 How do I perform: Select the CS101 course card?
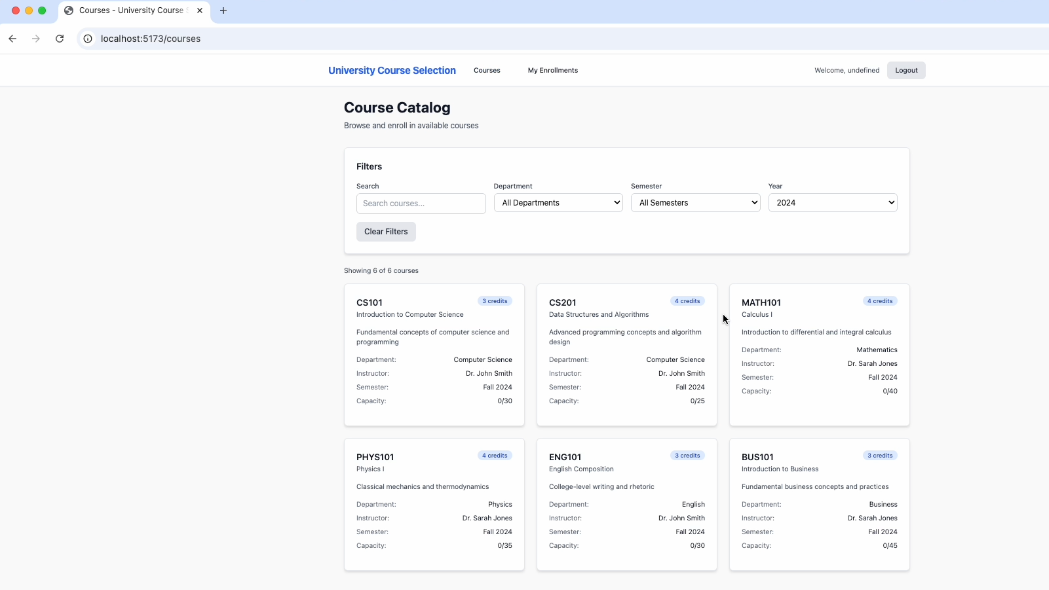pyautogui.click(x=434, y=354)
